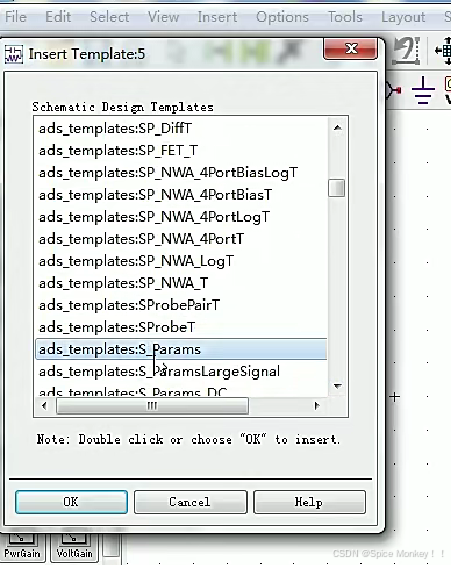This screenshot has height=565, width=451.
Task: Click the horizontal scroll left arrow
Action: (x=44, y=406)
